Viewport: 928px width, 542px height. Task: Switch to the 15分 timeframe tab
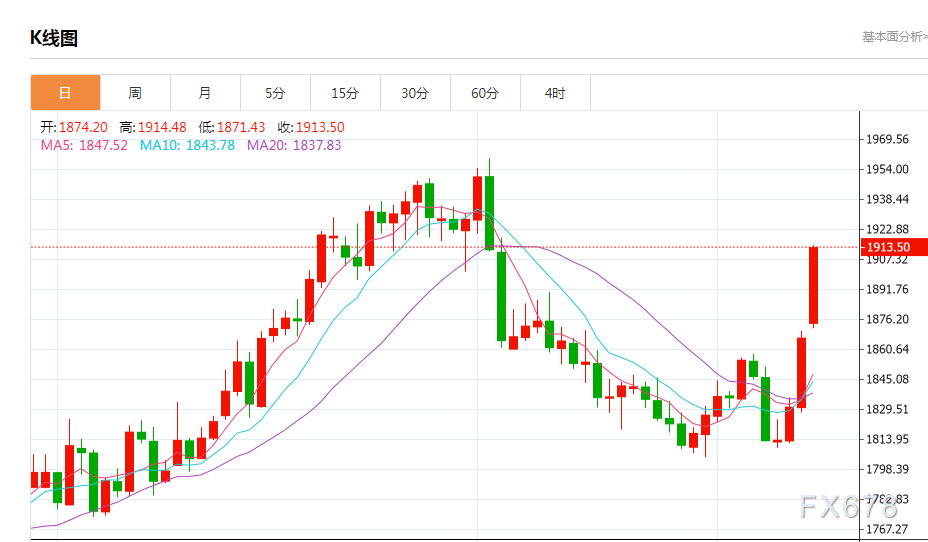[x=345, y=93]
